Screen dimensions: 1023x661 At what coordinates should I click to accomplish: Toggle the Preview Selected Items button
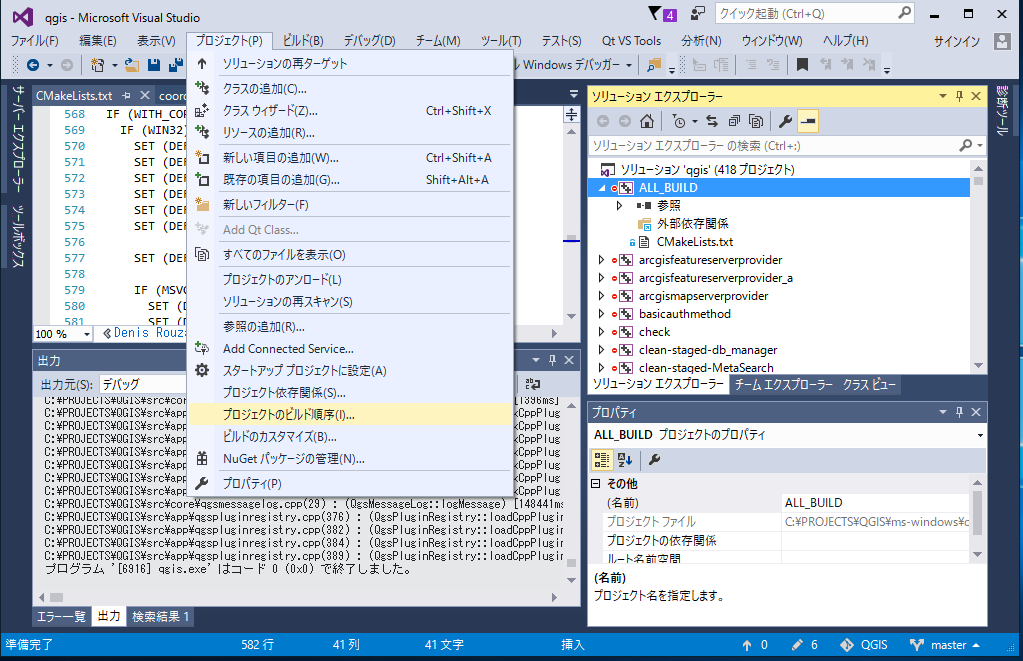coord(808,122)
